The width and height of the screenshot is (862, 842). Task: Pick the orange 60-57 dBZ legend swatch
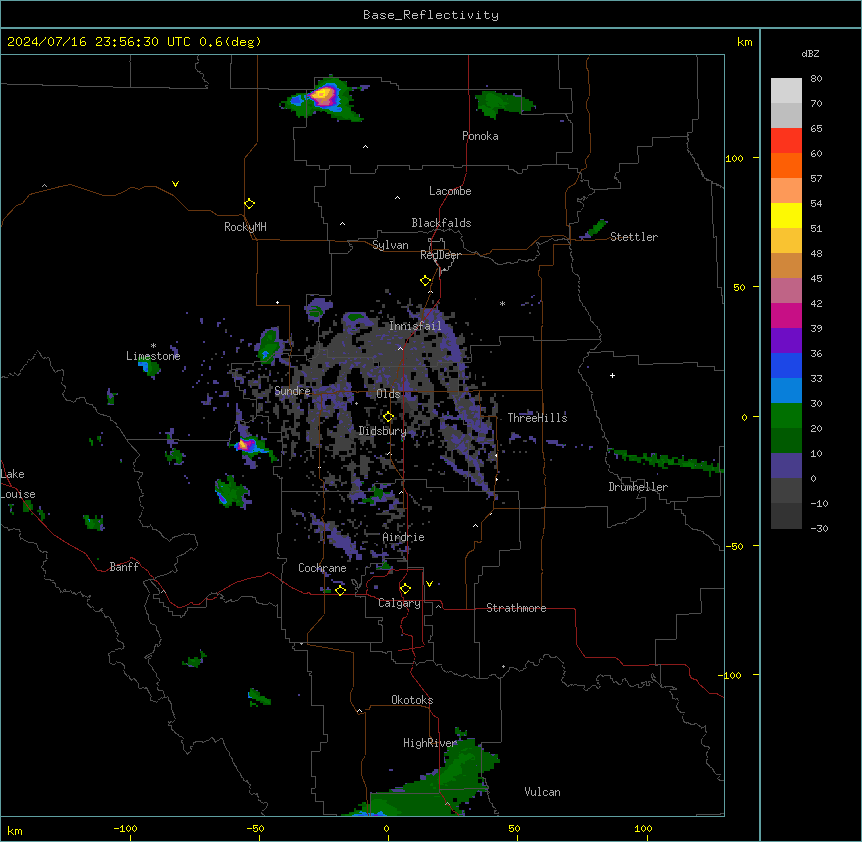(786, 165)
